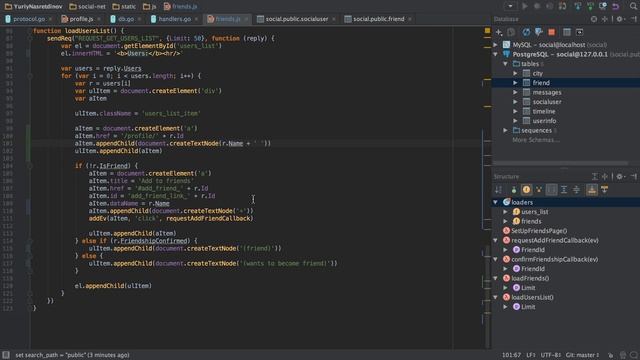Select the socialuser table in Database tree

(x=547, y=102)
